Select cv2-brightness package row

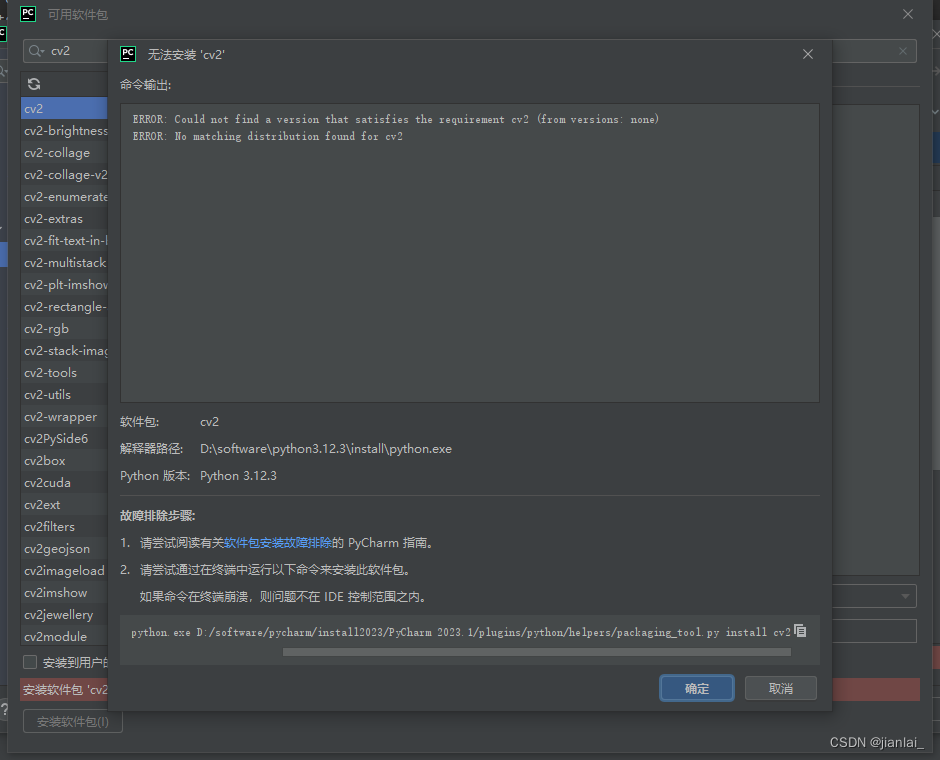[x=64, y=131]
